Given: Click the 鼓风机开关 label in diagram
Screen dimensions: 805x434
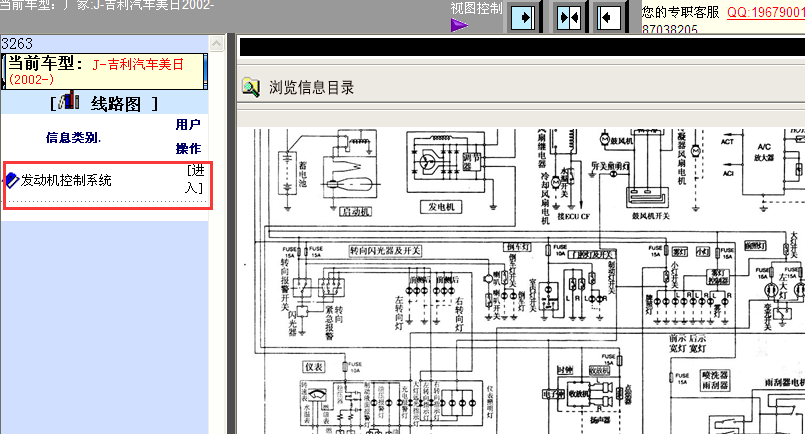Looking at the screenshot, I should 650,216.
